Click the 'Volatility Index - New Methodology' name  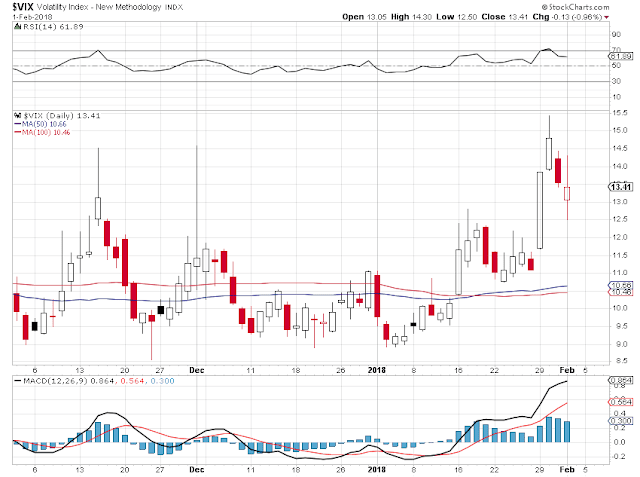(x=99, y=7)
